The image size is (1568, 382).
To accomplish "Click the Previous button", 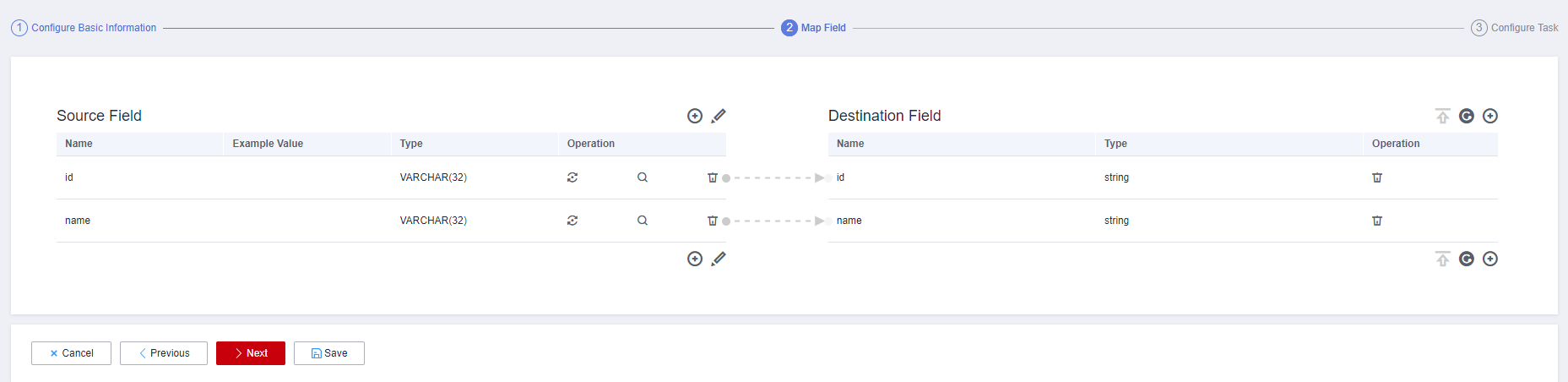I will click(x=164, y=353).
